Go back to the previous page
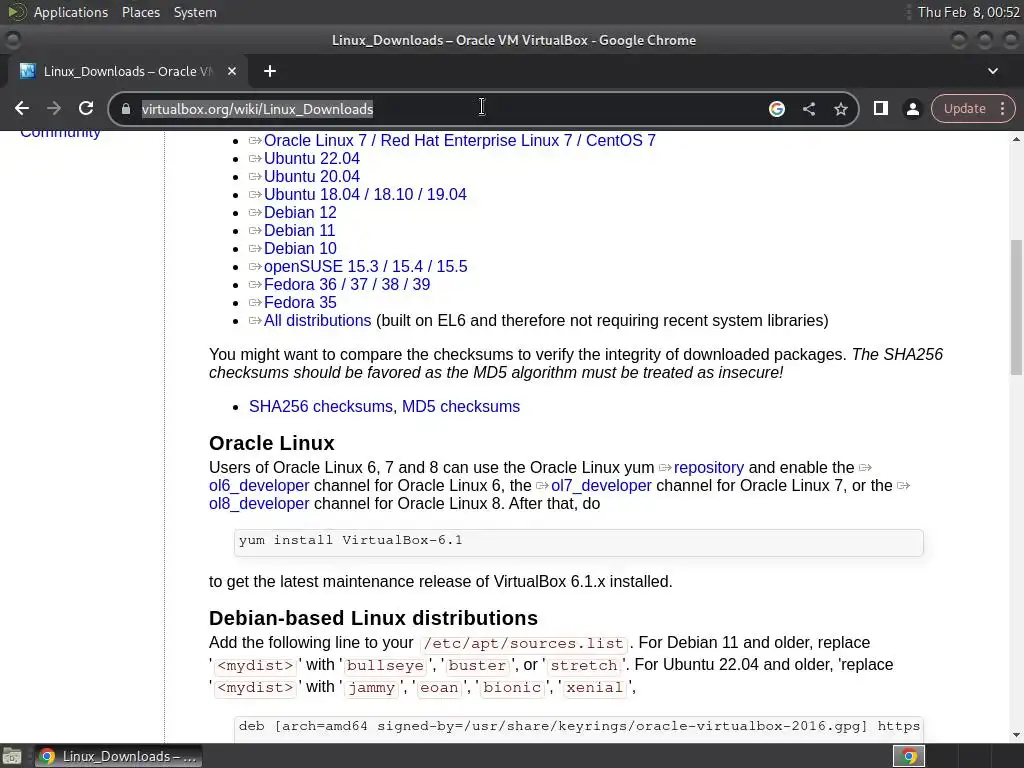The image size is (1024, 768). [22, 108]
